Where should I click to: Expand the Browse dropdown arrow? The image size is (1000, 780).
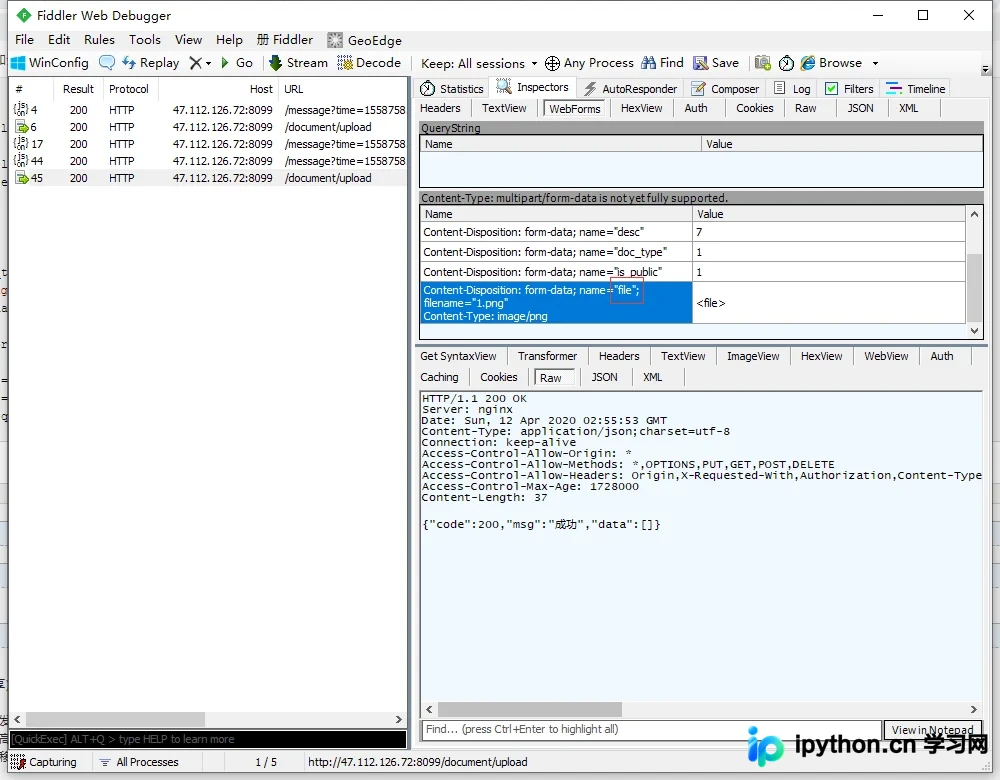click(875, 63)
